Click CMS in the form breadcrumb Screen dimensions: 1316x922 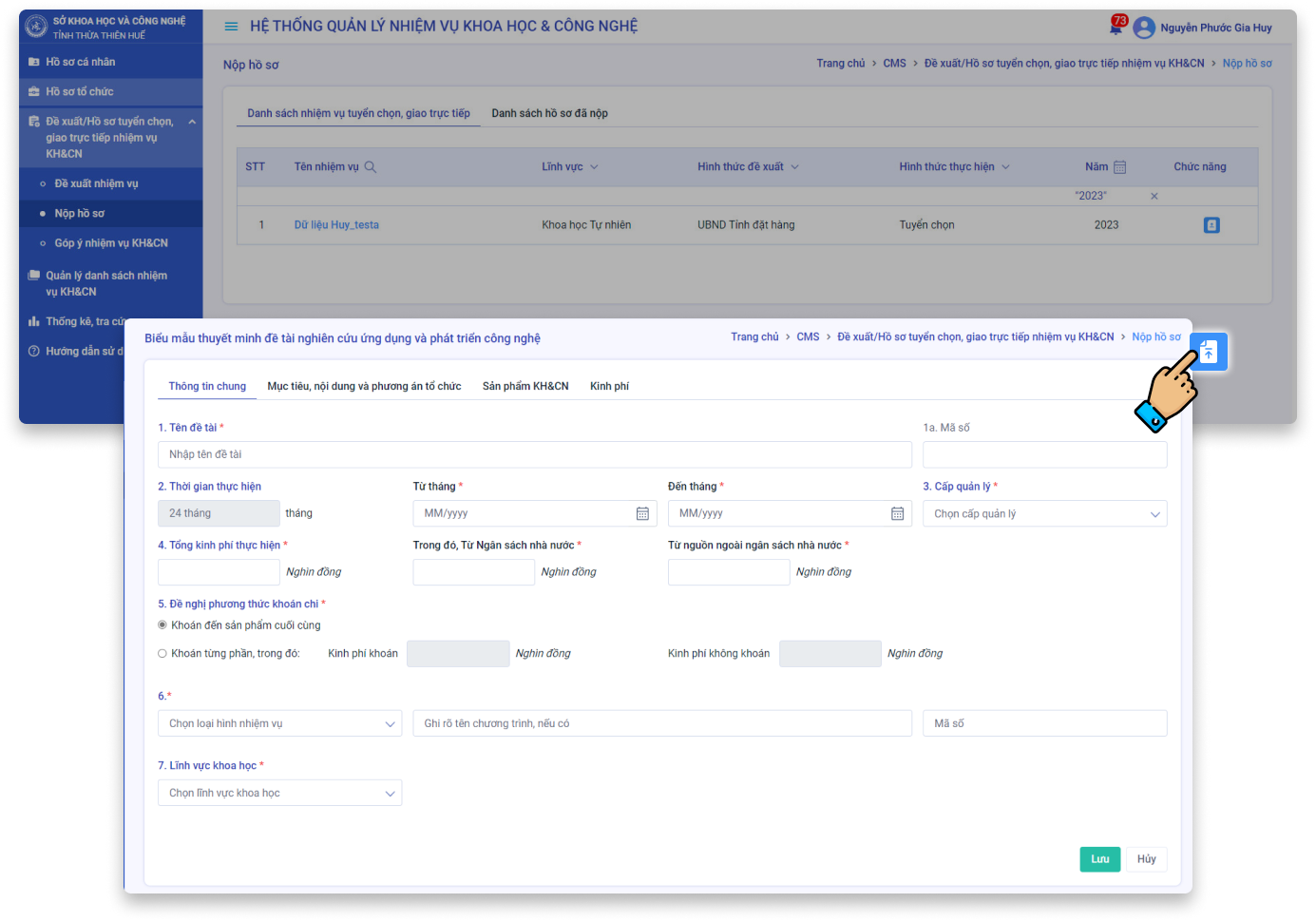click(x=808, y=337)
